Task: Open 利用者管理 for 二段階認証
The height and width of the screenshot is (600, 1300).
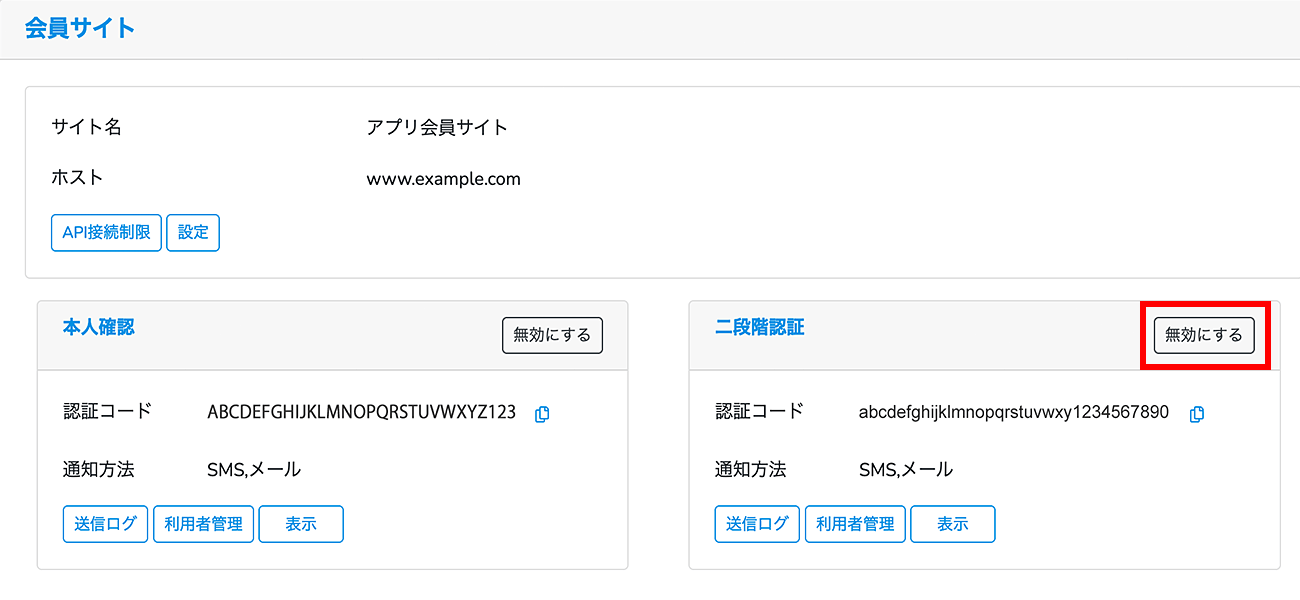Action: 855,524
